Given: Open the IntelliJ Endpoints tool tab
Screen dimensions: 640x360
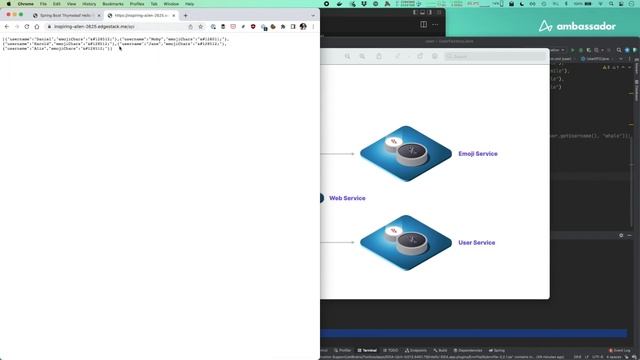Looking at the screenshot, I should click(x=416, y=350).
